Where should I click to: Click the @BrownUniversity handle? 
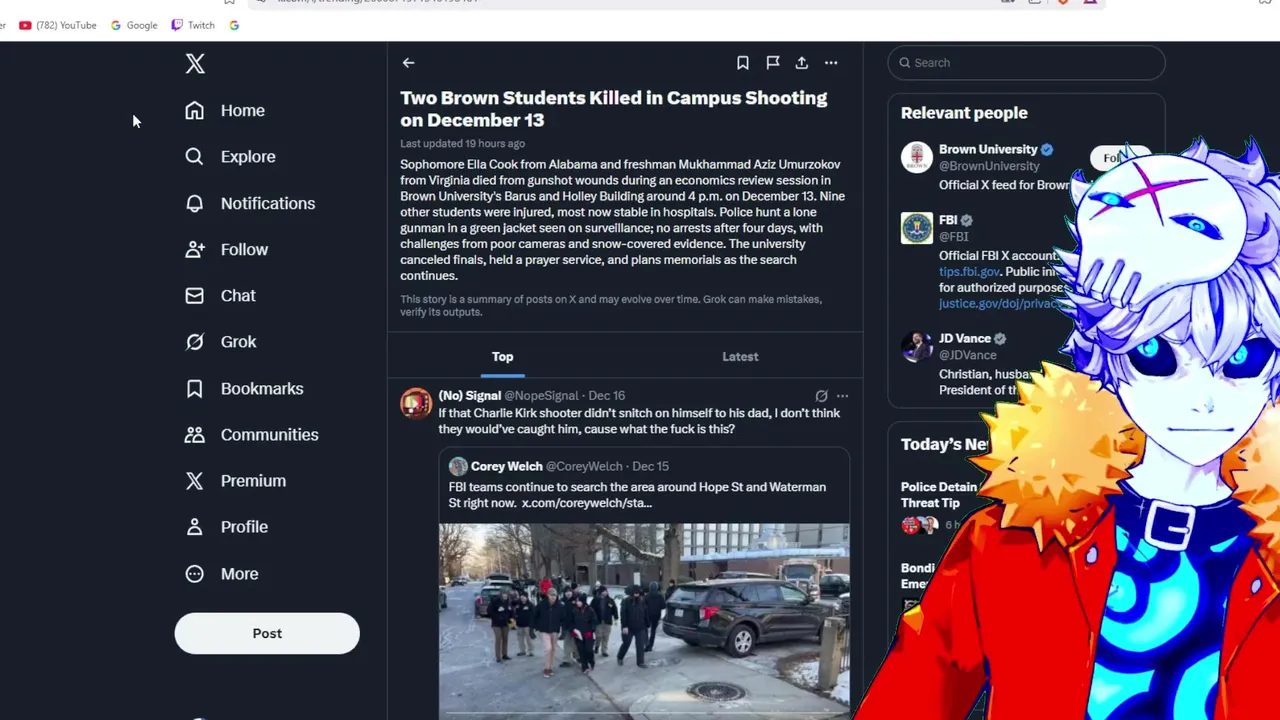pos(989,166)
